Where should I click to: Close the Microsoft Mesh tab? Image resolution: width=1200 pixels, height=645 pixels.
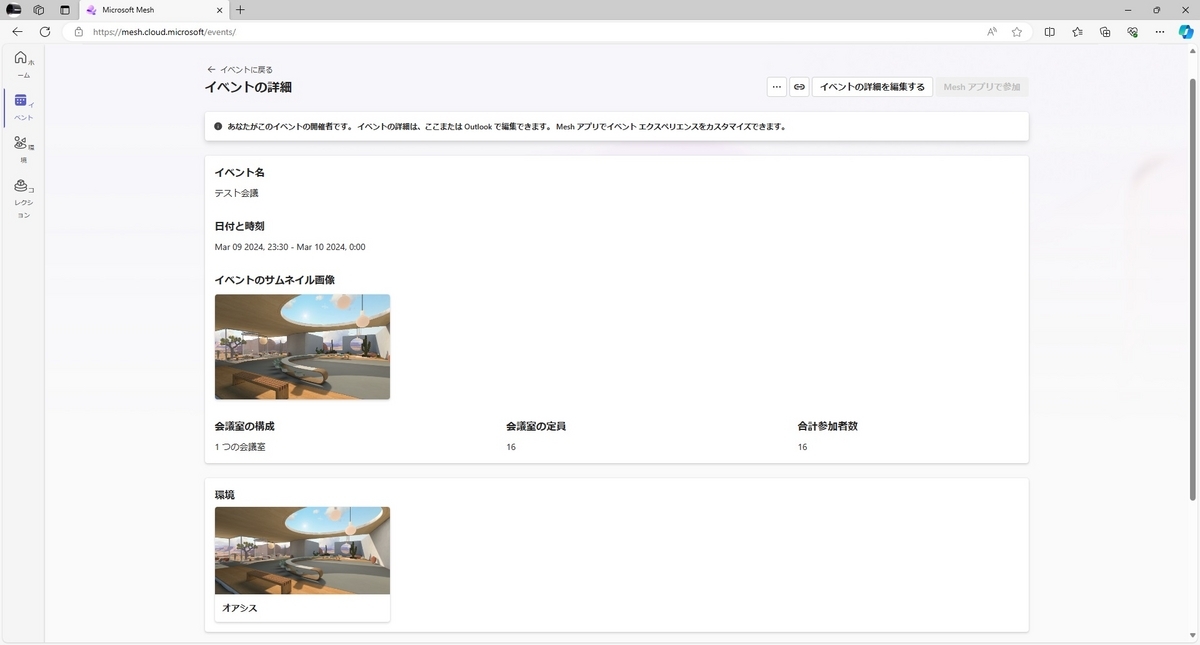point(218,10)
